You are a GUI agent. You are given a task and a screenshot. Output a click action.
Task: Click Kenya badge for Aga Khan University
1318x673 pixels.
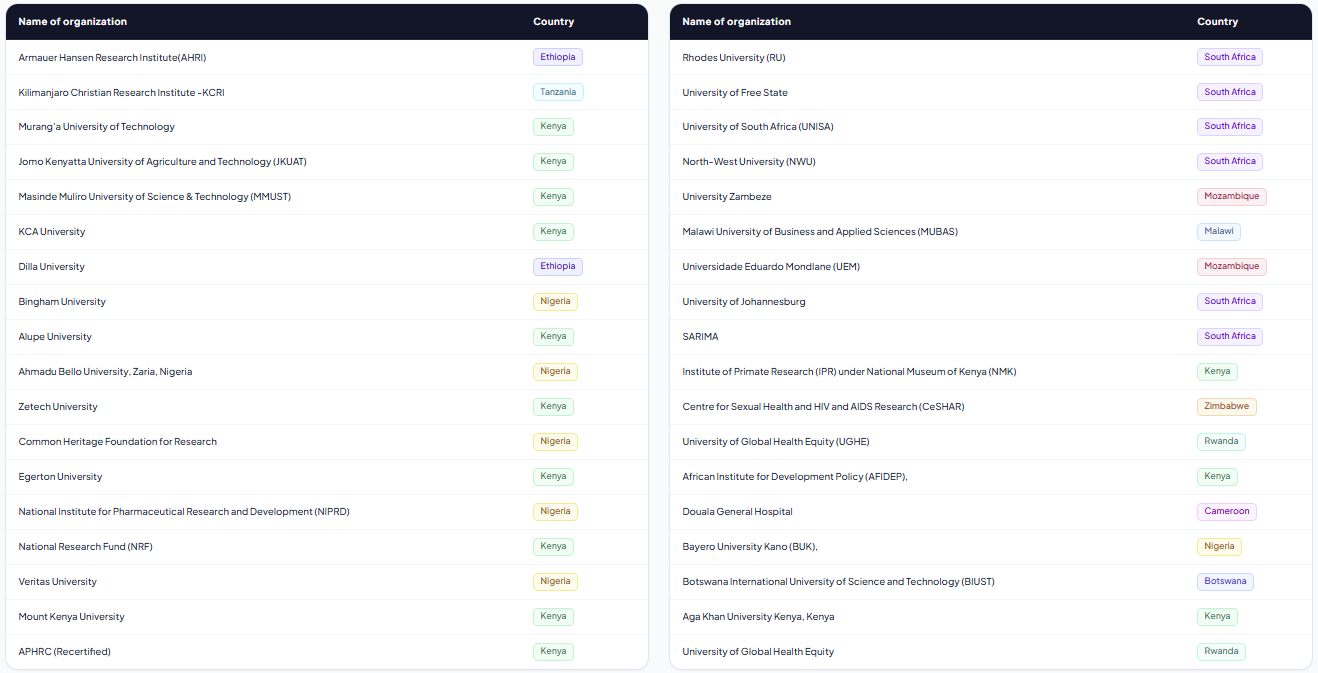tap(1217, 617)
